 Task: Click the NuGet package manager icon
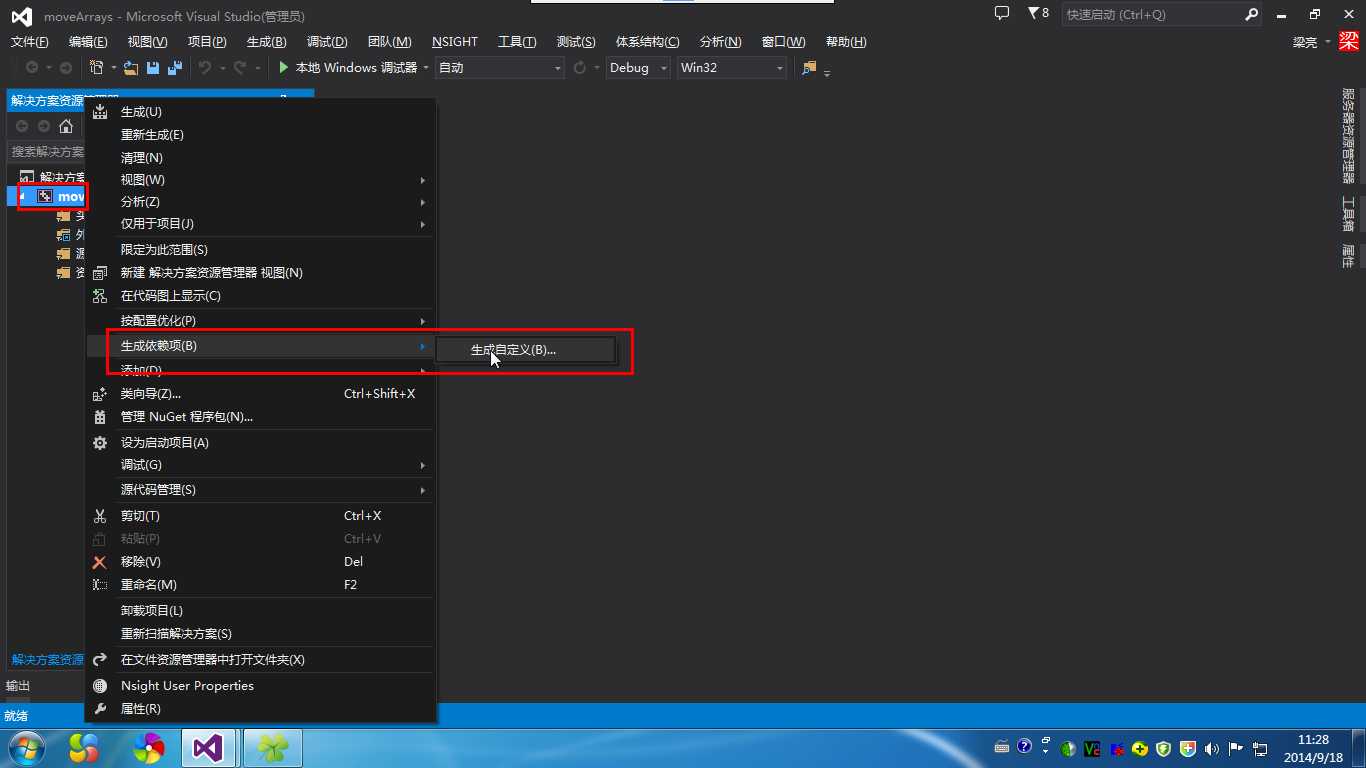pyautogui.click(x=99, y=417)
